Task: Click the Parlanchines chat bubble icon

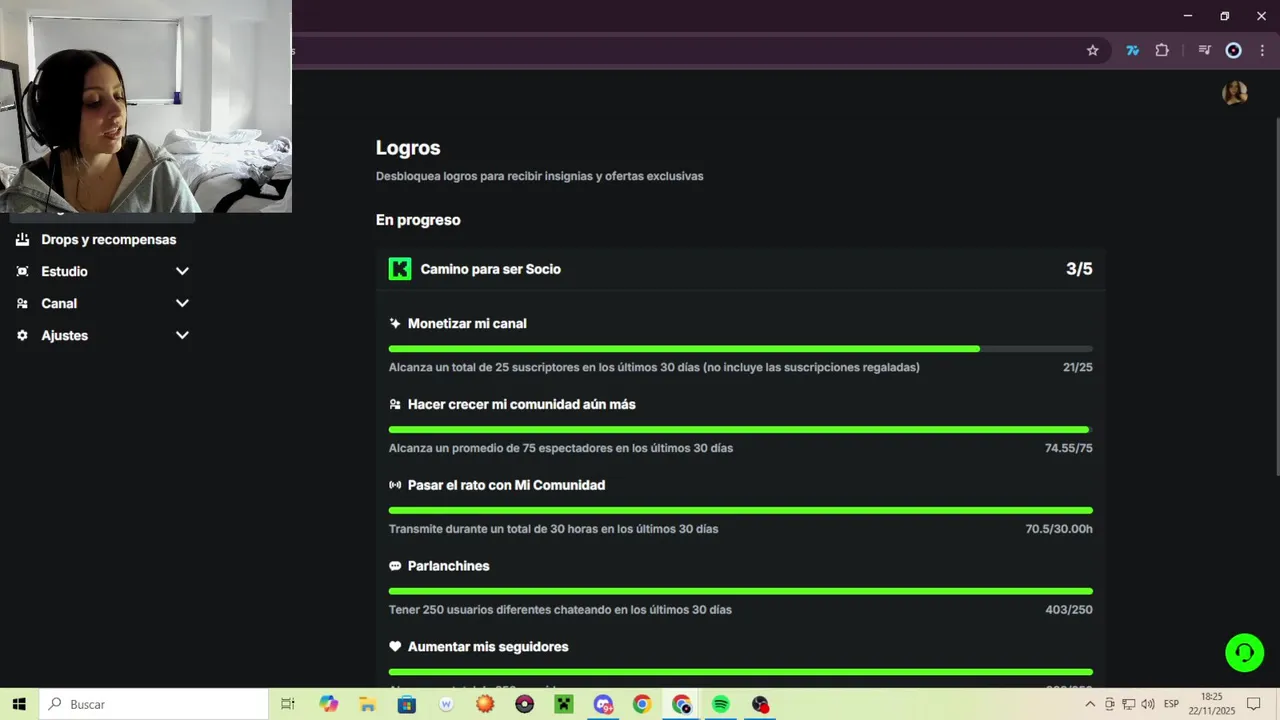Action: pyautogui.click(x=395, y=567)
